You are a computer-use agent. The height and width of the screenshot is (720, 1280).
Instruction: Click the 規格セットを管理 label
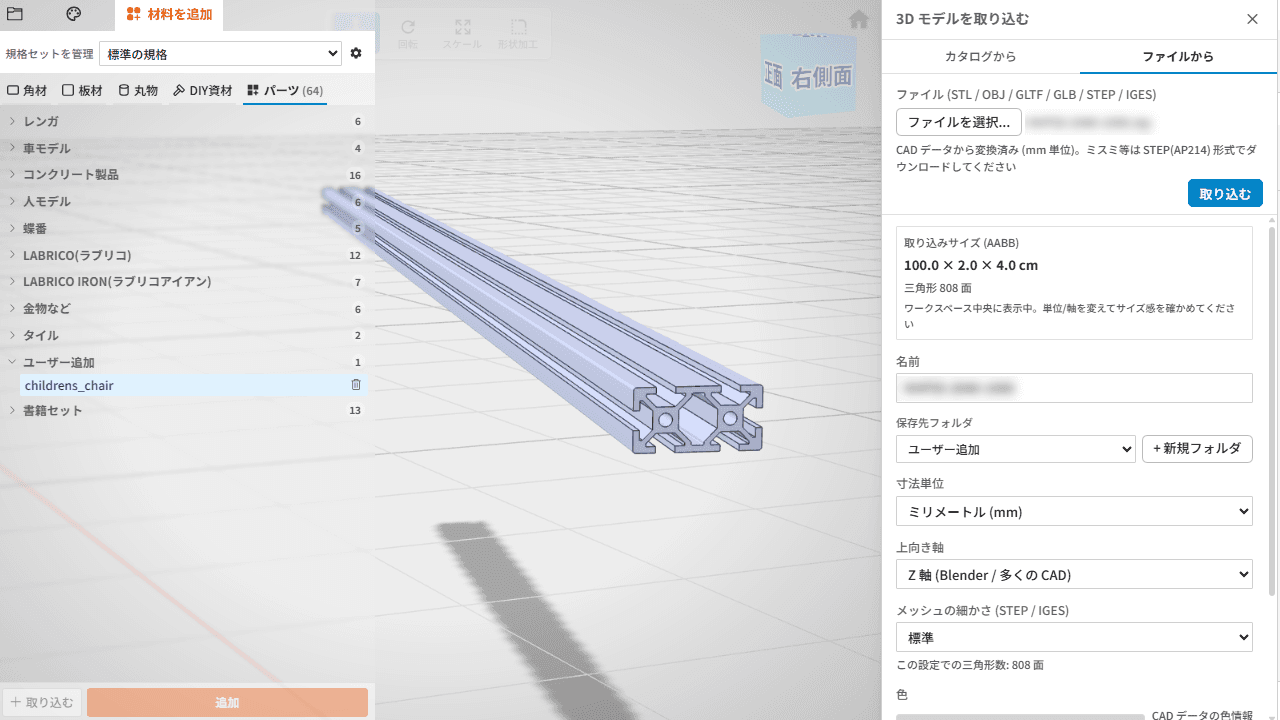tap(49, 54)
